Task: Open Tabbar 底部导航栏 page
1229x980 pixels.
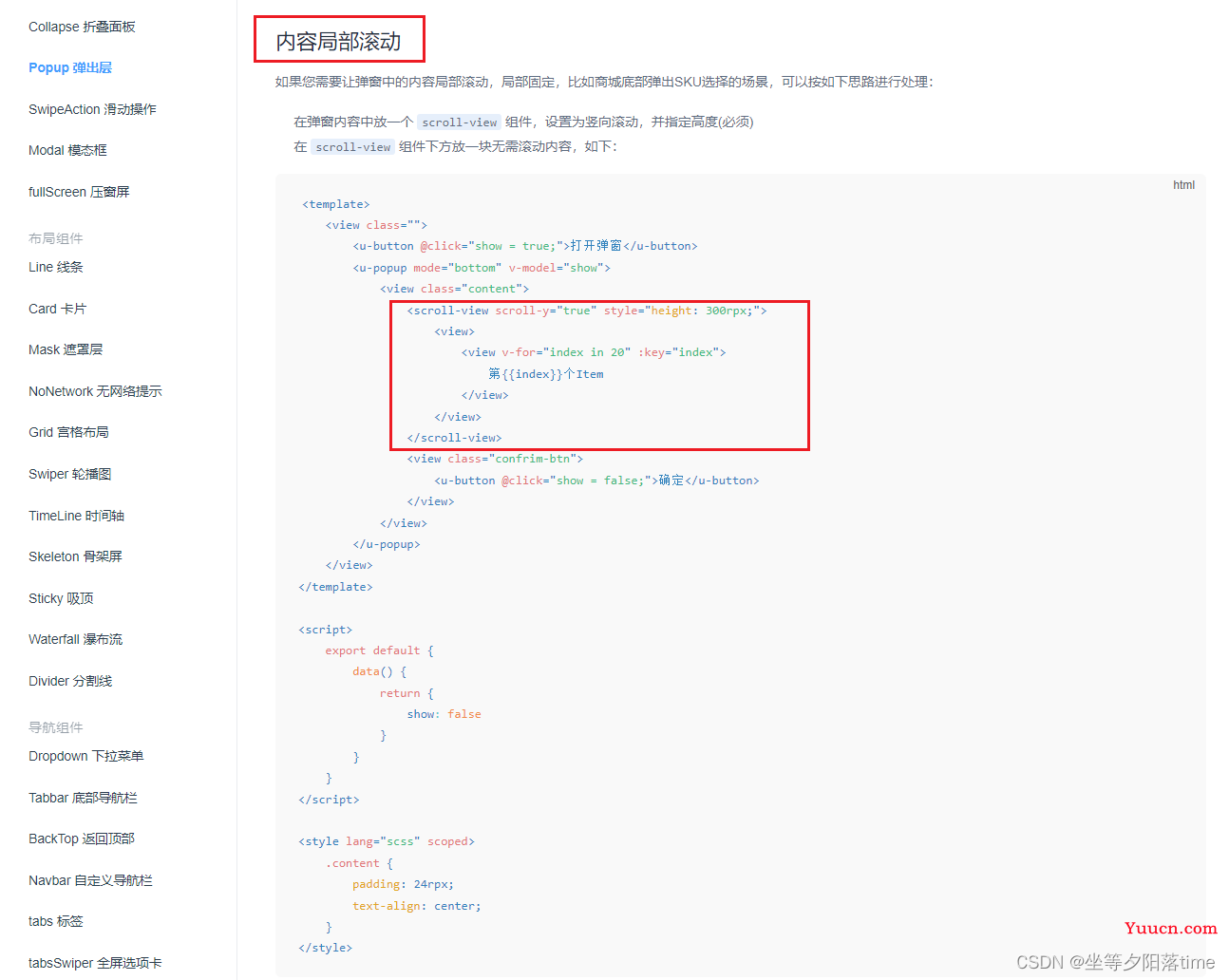Action: click(x=83, y=798)
